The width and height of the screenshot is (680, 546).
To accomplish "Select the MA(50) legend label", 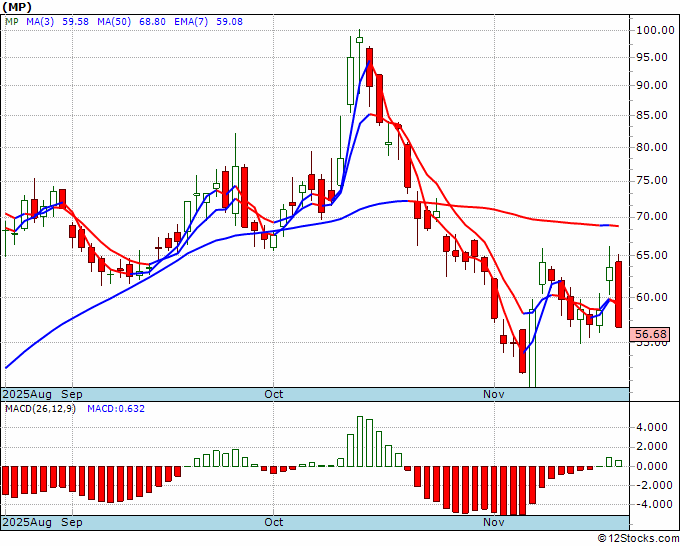I will tap(114, 22).
